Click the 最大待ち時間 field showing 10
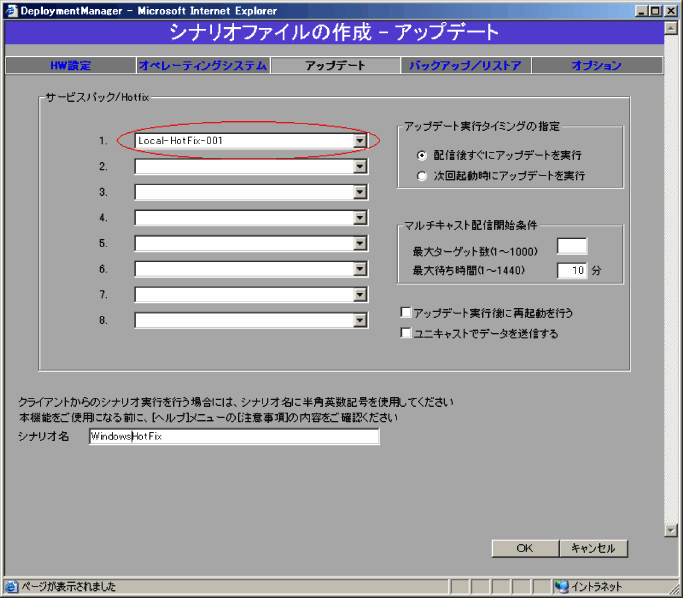The height and width of the screenshot is (598, 683). point(572,270)
